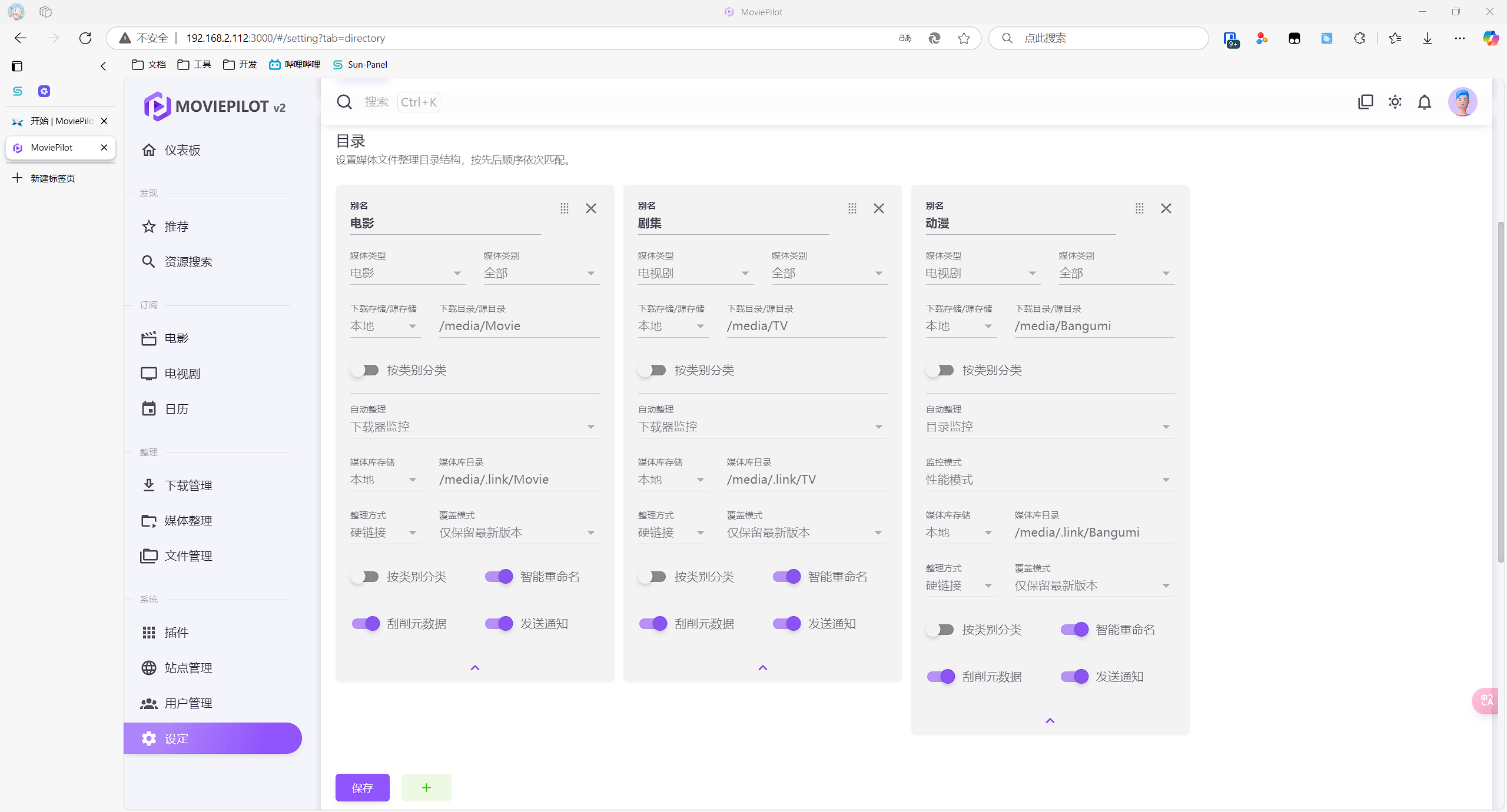Disable 智能重命名 in 电影 card
This screenshot has height=812, width=1507.
(x=499, y=577)
